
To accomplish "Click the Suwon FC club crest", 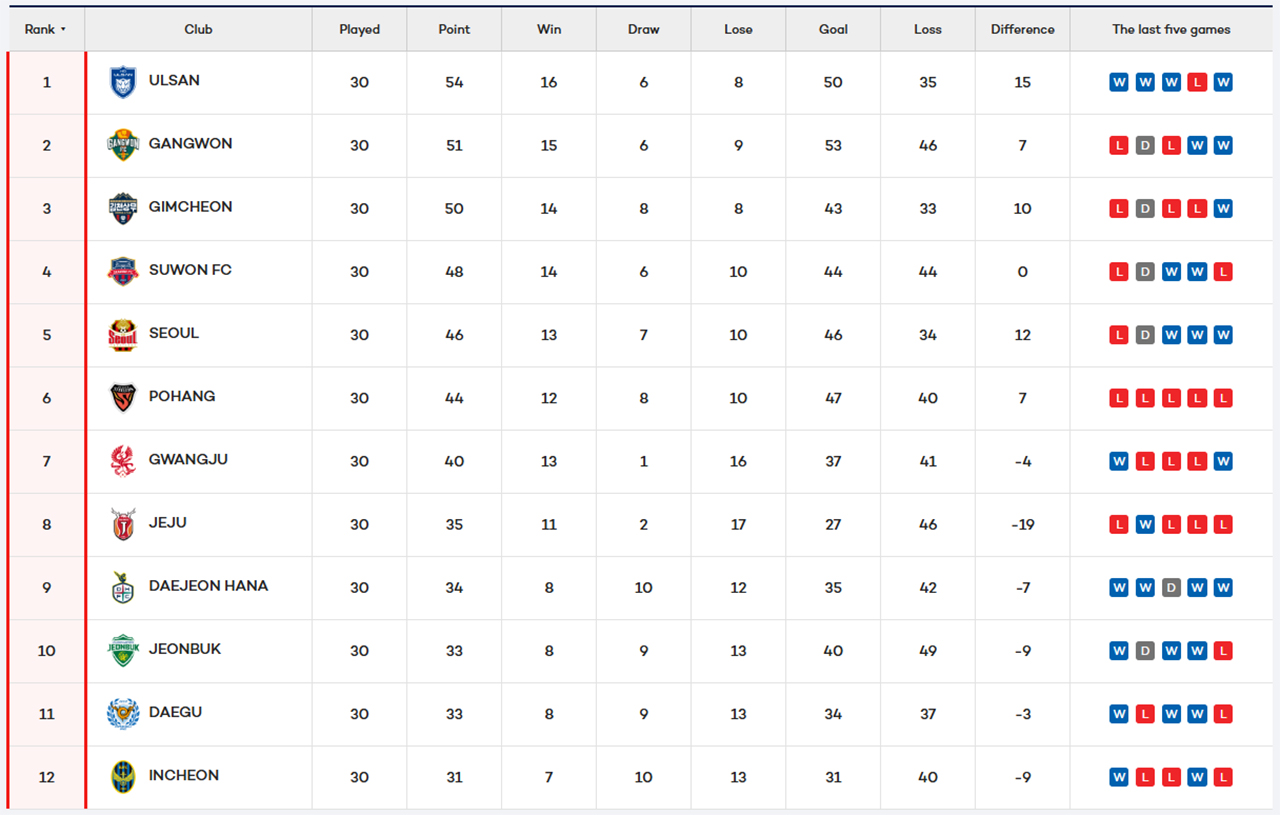I will click(x=123, y=271).
